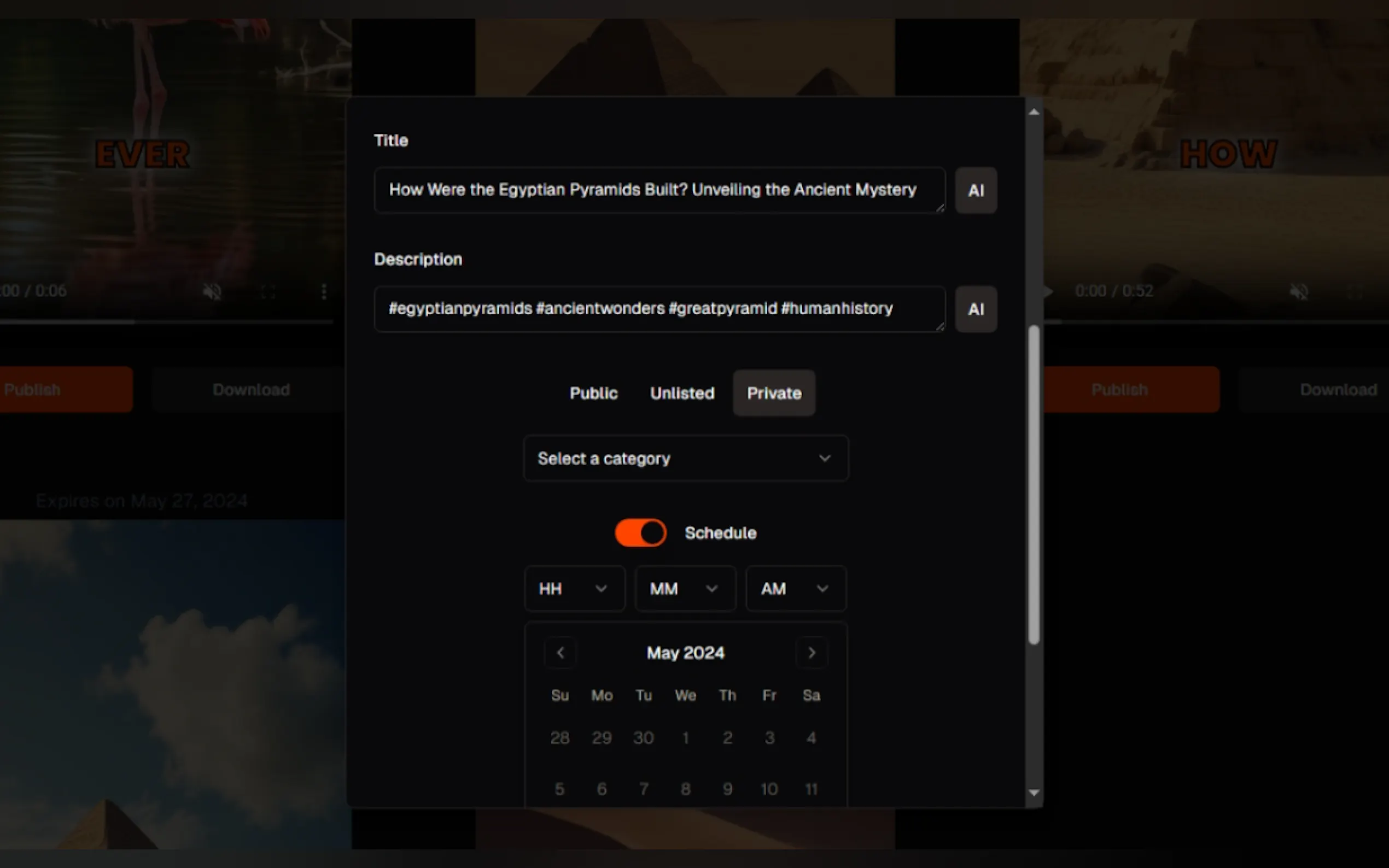Select the Private visibility tab
The height and width of the screenshot is (868, 1389).
point(773,393)
